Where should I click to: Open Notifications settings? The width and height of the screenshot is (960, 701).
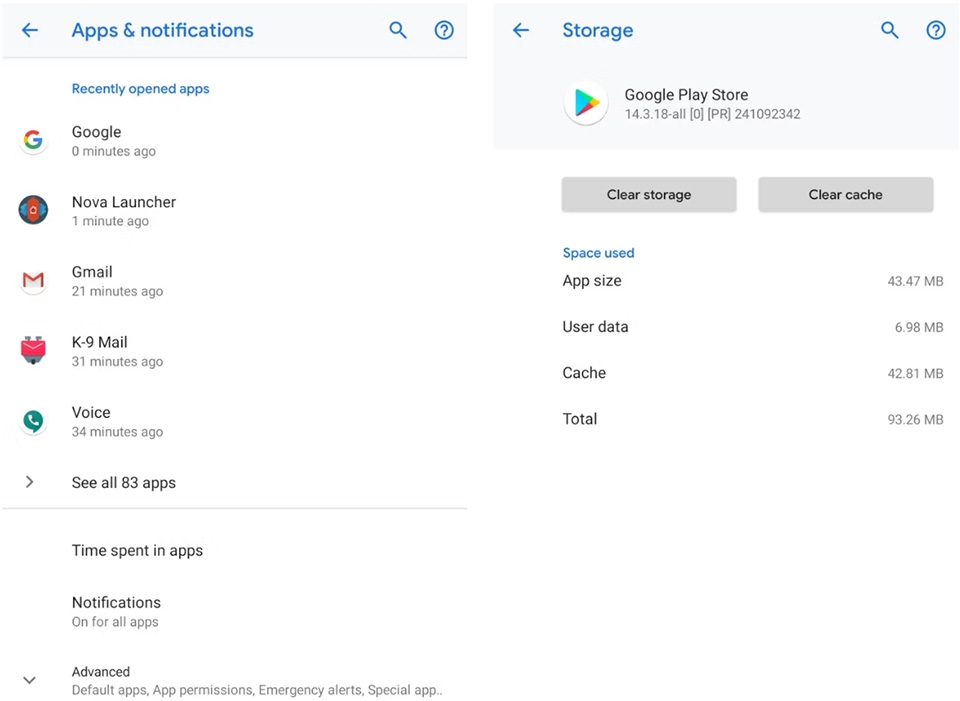coord(235,611)
